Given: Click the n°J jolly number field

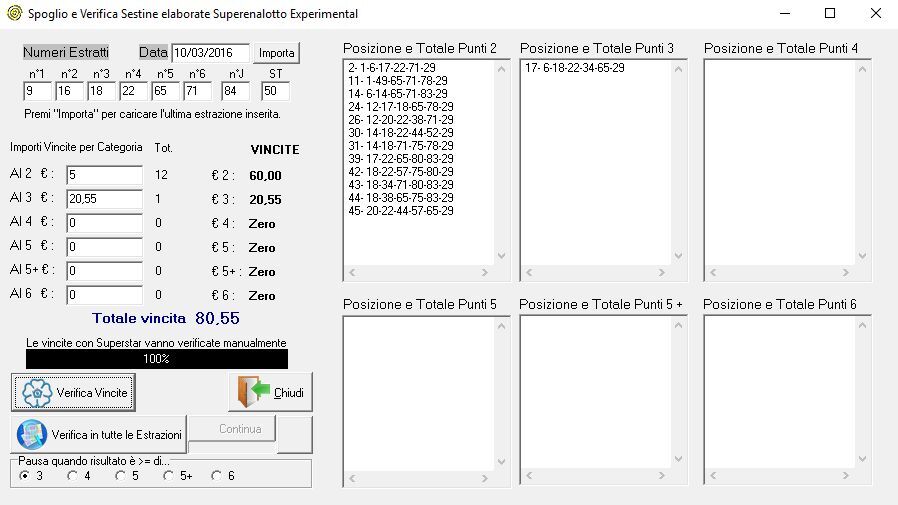Looking at the screenshot, I should (236, 92).
